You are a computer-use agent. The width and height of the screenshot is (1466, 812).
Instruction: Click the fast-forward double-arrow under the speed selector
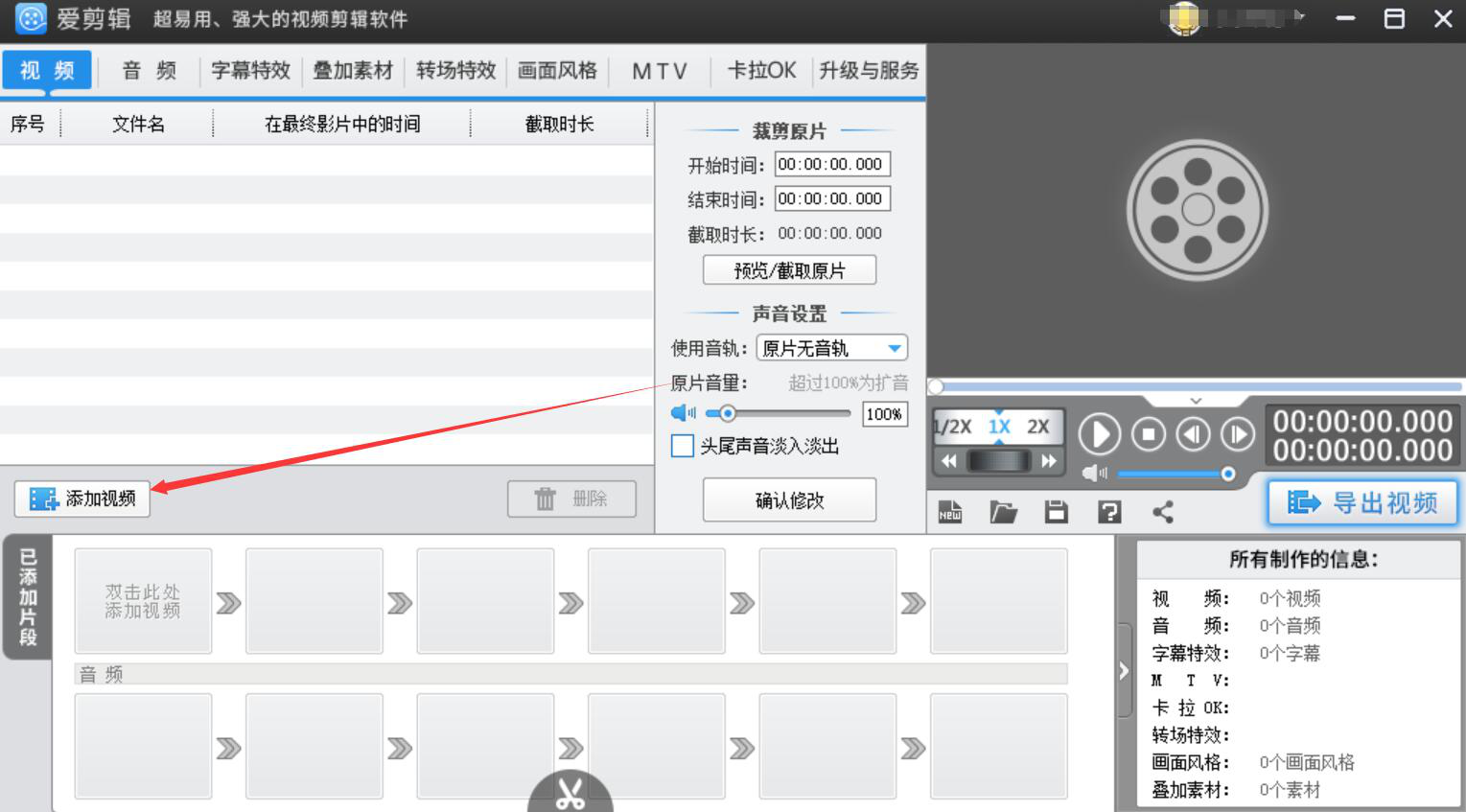coord(1049,461)
